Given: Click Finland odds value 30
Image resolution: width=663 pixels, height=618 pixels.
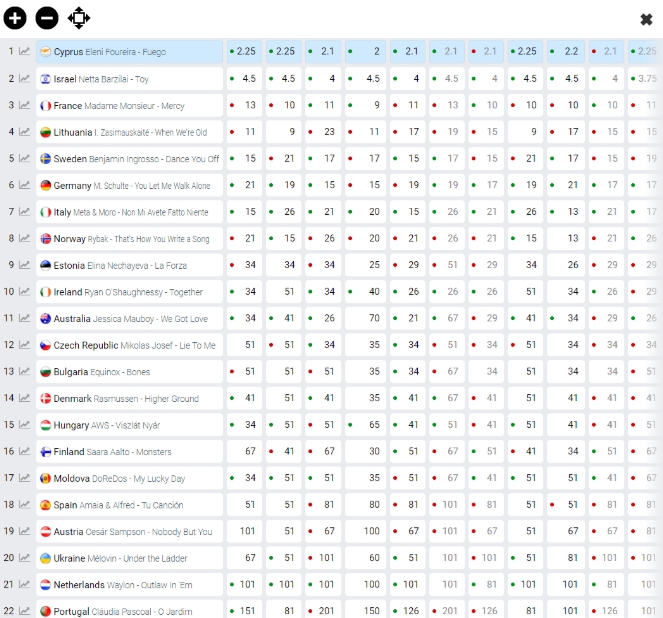Looking at the screenshot, I should (365, 451).
